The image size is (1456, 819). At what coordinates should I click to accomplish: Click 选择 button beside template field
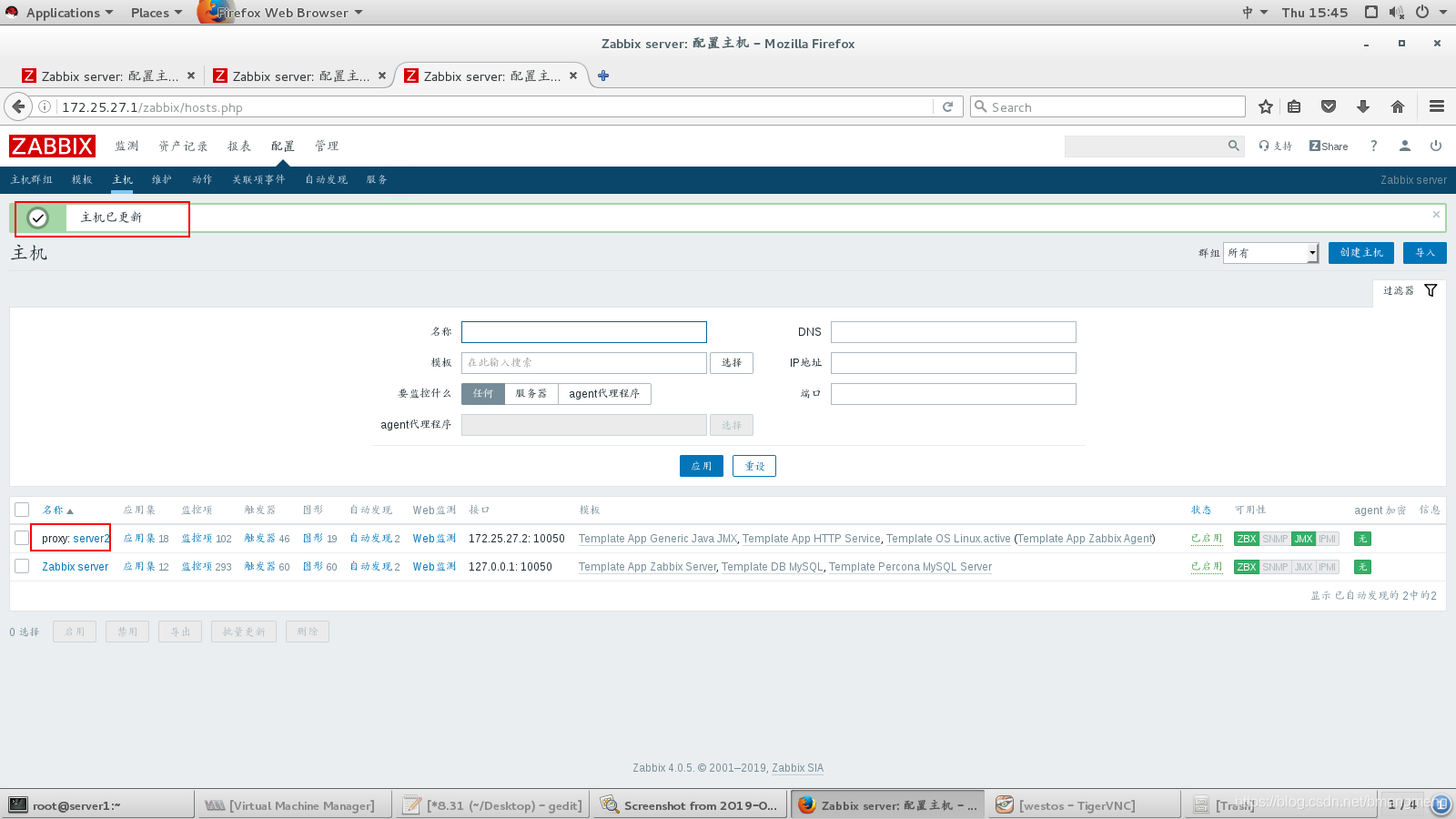click(732, 362)
